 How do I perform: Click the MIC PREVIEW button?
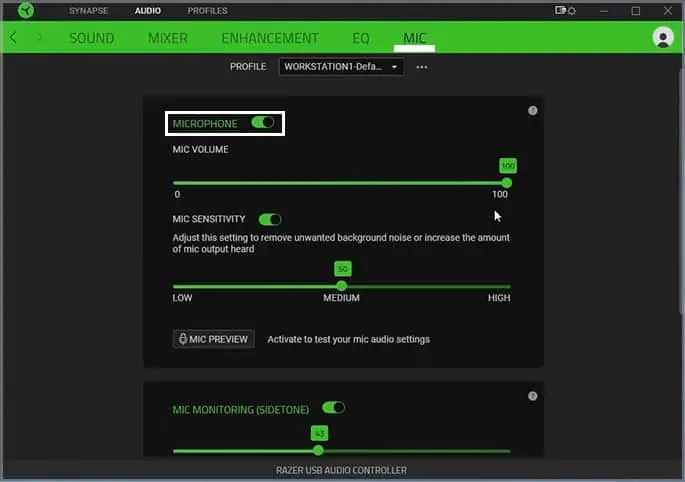point(214,339)
